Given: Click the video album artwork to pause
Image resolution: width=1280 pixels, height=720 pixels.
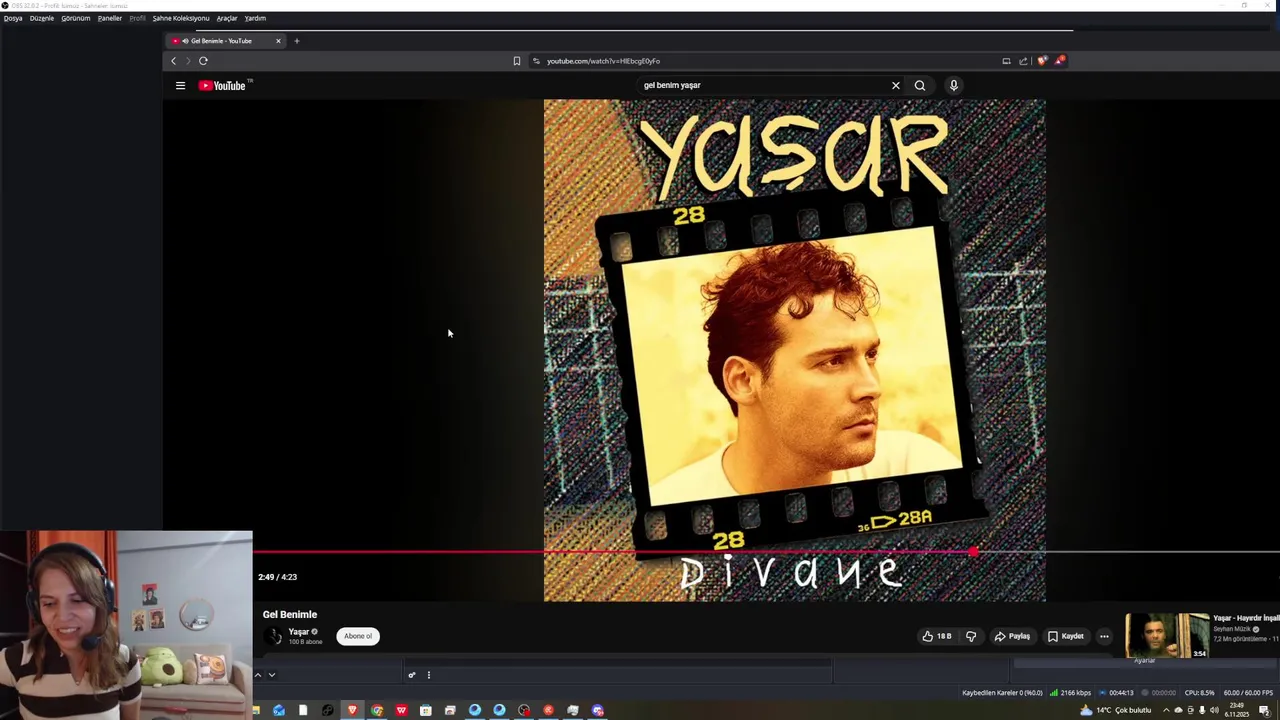Looking at the screenshot, I should point(794,350).
